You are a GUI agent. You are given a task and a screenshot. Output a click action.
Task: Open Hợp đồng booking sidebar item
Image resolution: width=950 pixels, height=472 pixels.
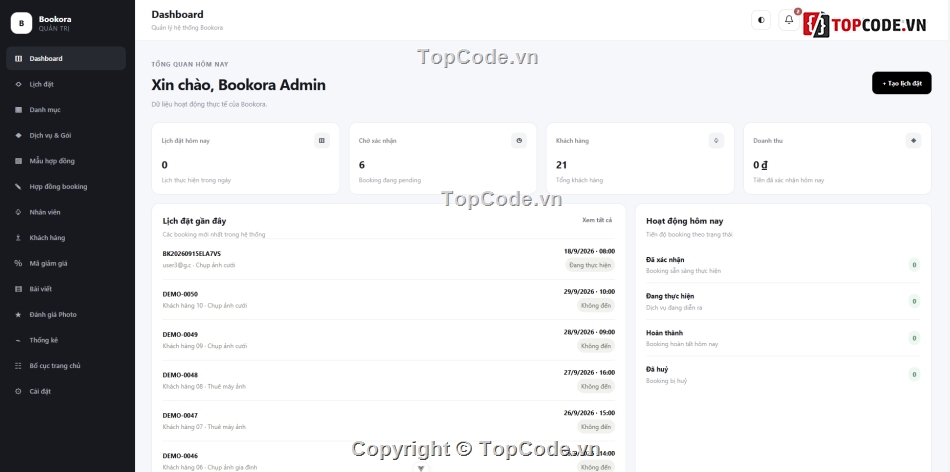66,187
